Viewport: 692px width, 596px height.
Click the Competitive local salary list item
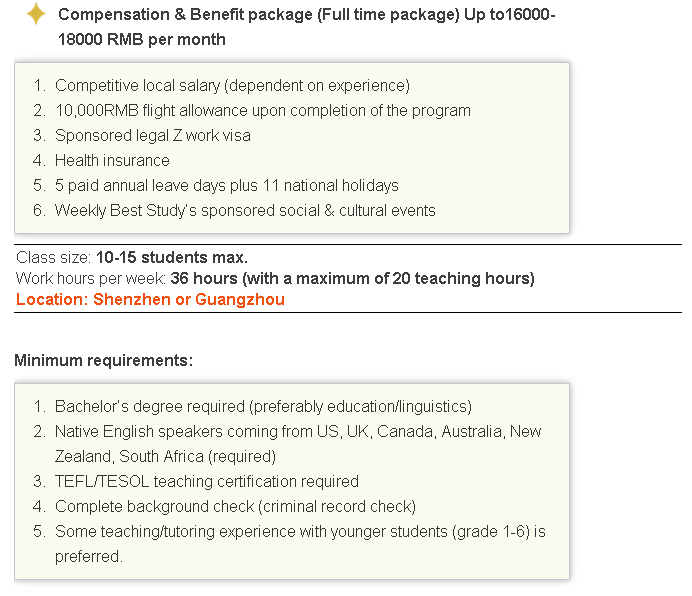pyautogui.click(x=232, y=86)
